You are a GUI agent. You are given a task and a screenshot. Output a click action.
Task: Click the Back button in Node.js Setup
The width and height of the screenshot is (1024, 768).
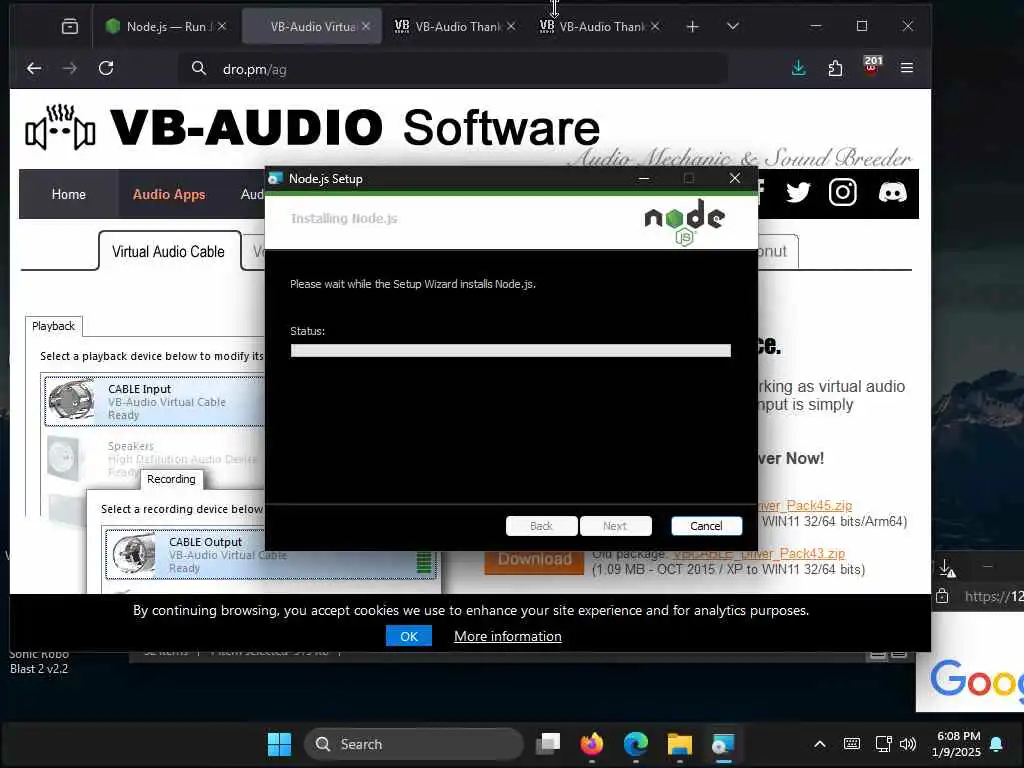click(541, 526)
